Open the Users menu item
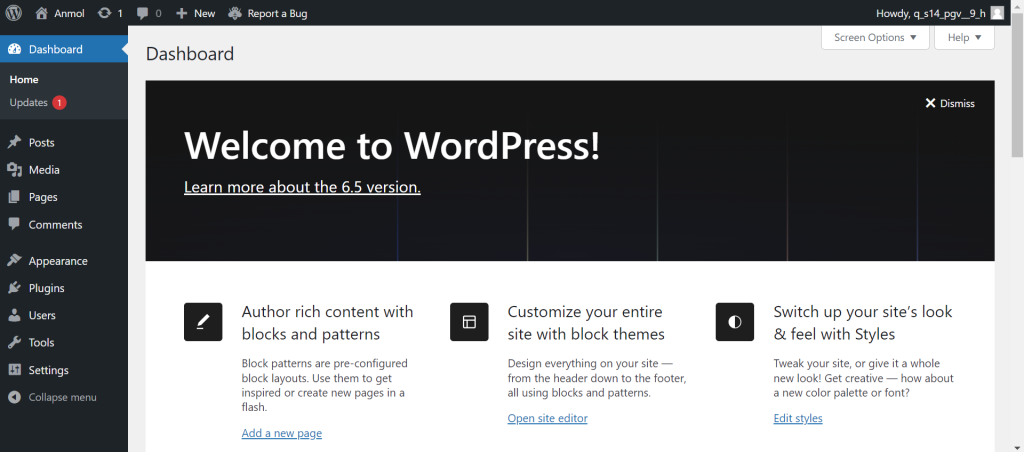The width and height of the screenshot is (1024, 452). click(64, 315)
